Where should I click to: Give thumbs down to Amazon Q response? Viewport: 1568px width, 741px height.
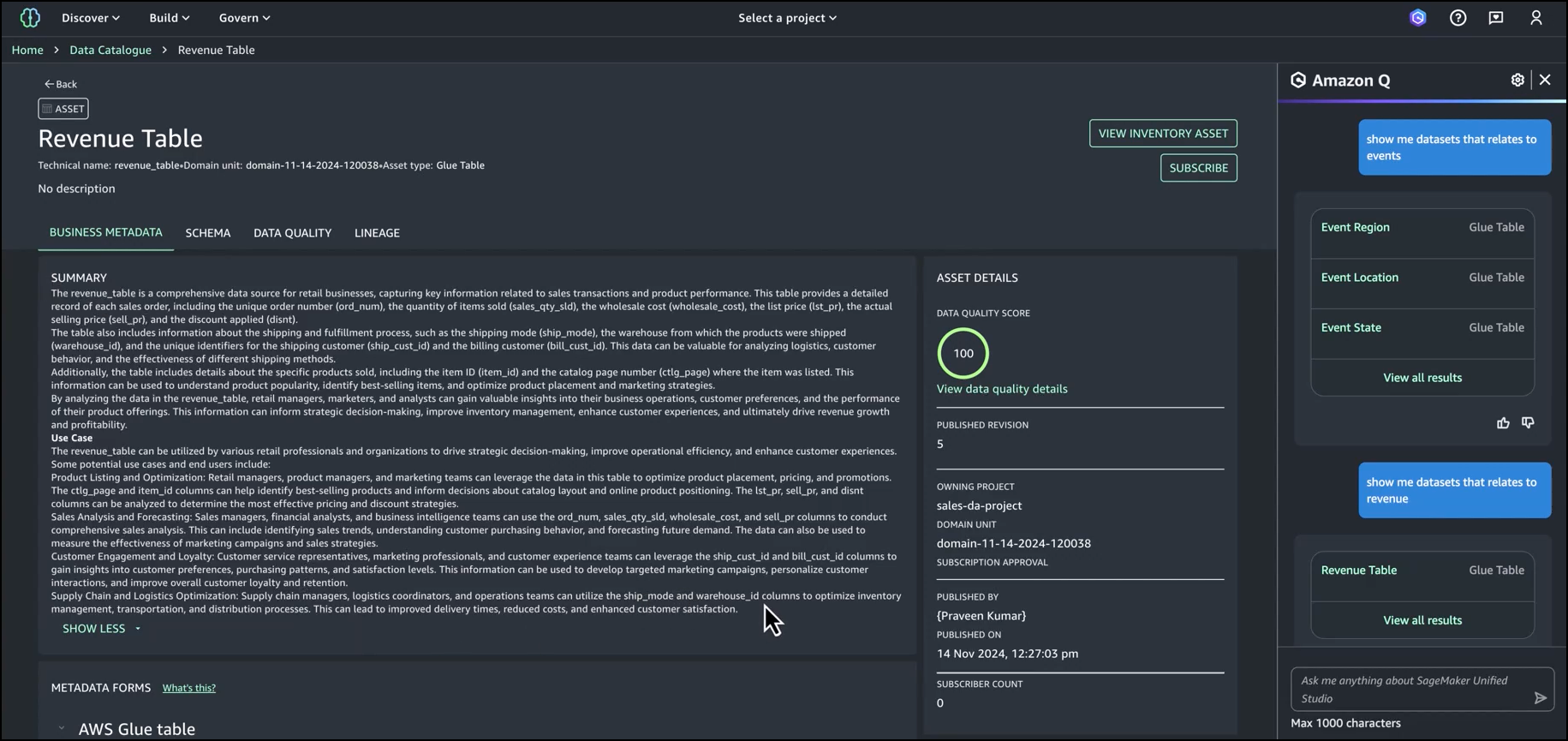[1528, 423]
